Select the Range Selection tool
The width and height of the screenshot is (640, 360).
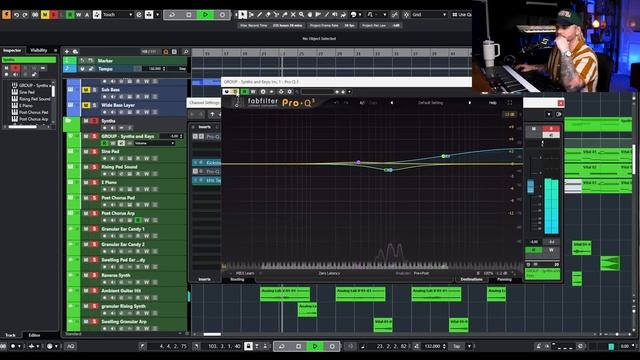tap(251, 15)
